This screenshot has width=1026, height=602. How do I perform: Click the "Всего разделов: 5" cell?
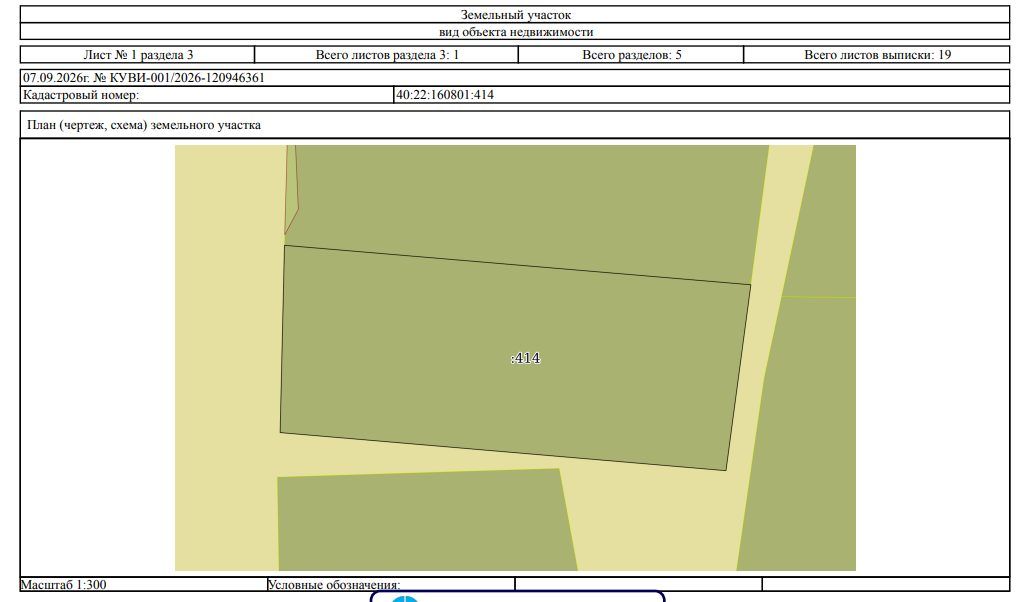pyautogui.click(x=631, y=55)
